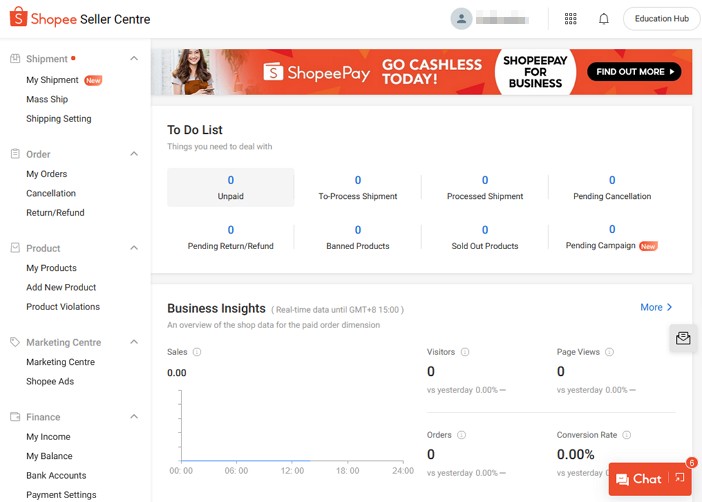This screenshot has height=502, width=702.
Task: Open Shipping Setting
Action: tap(59, 119)
